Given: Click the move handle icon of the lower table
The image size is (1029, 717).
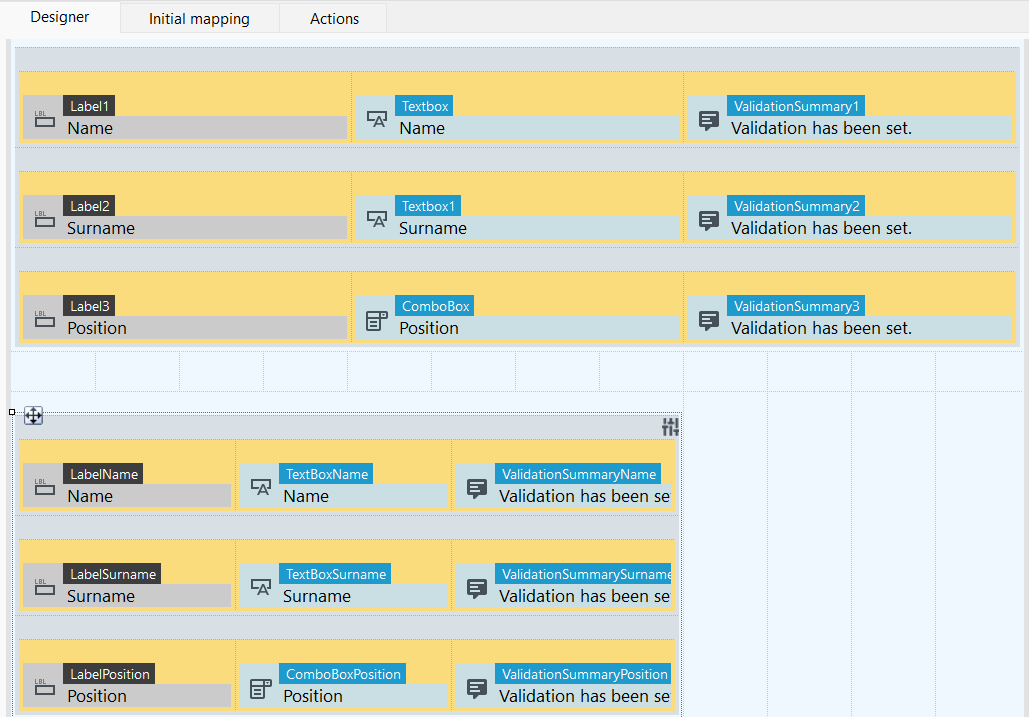Looking at the screenshot, I should pyautogui.click(x=33, y=415).
